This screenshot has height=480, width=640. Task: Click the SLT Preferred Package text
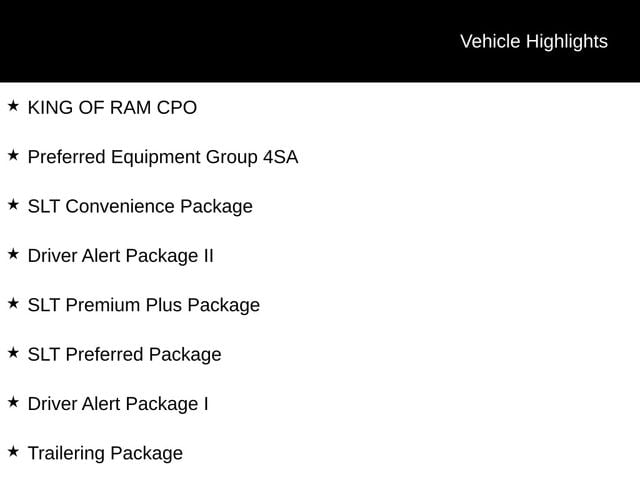(x=124, y=355)
